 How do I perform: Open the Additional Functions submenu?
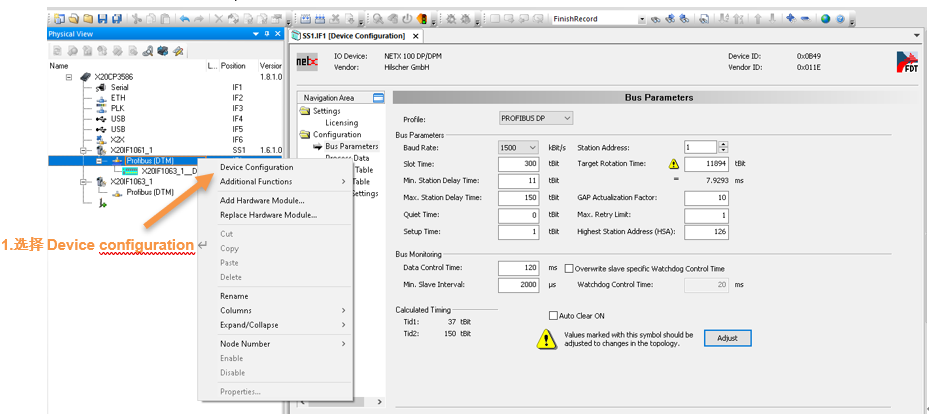pyautogui.click(x=276, y=181)
